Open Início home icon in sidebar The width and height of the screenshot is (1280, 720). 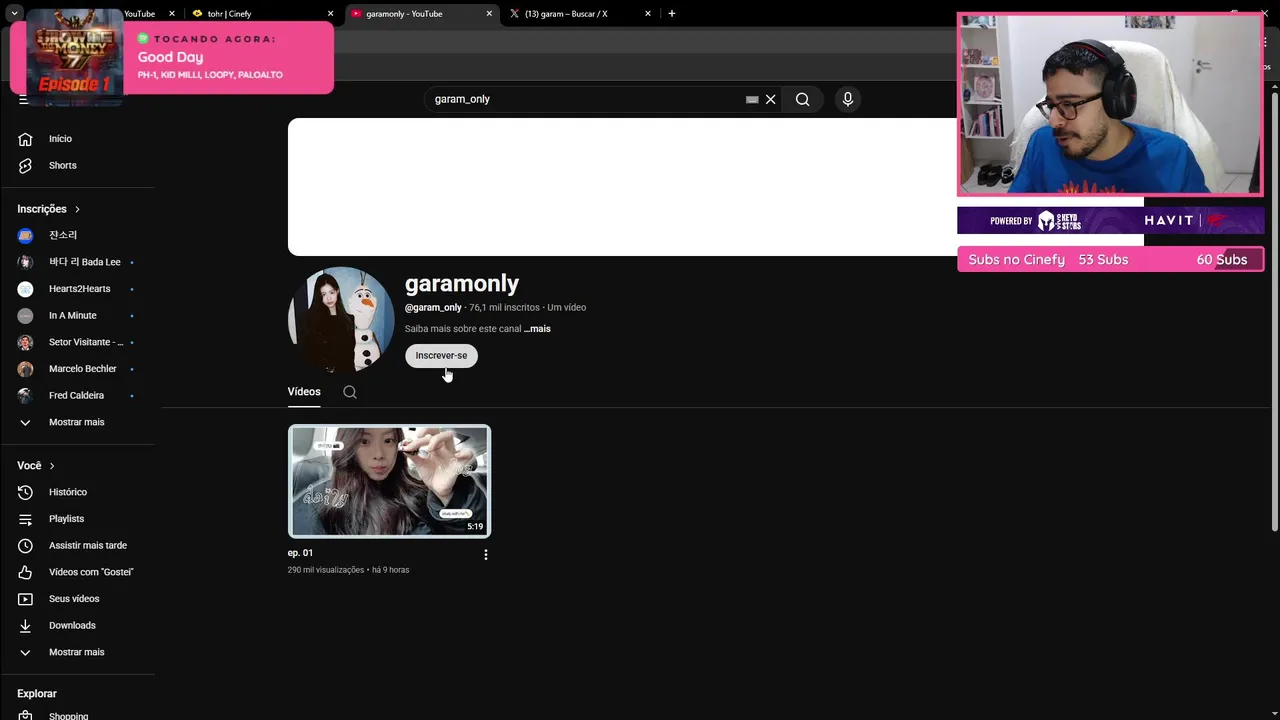coord(26,139)
